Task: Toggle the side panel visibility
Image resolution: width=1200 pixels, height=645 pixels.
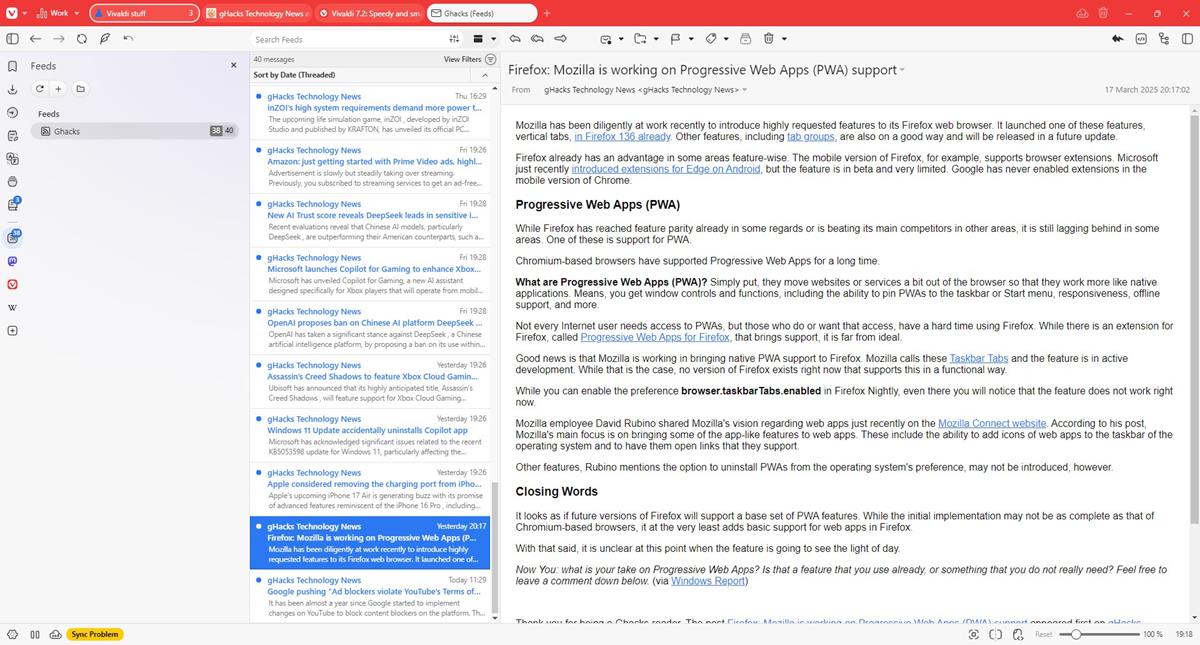Action: 12,39
